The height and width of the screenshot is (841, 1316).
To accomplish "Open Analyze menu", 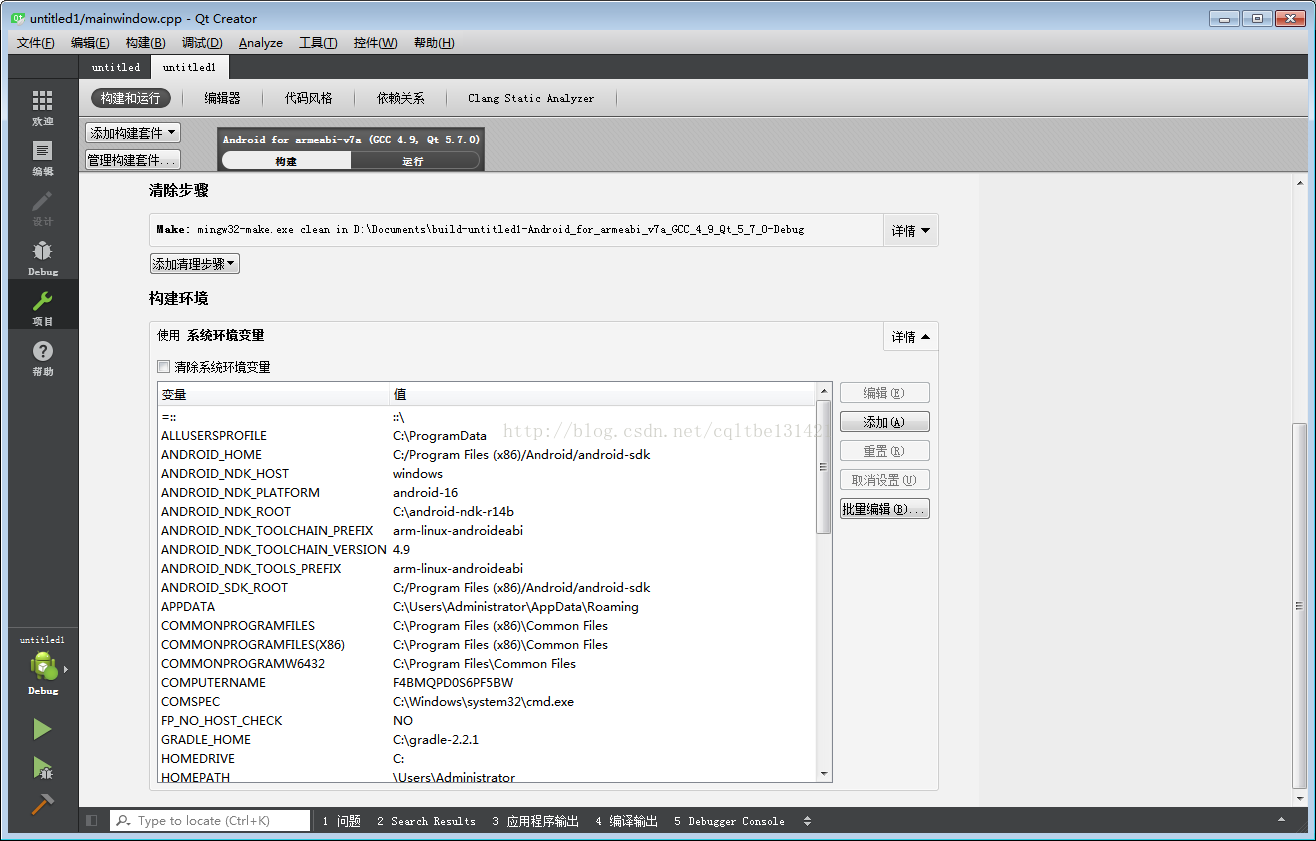I will coord(261,43).
